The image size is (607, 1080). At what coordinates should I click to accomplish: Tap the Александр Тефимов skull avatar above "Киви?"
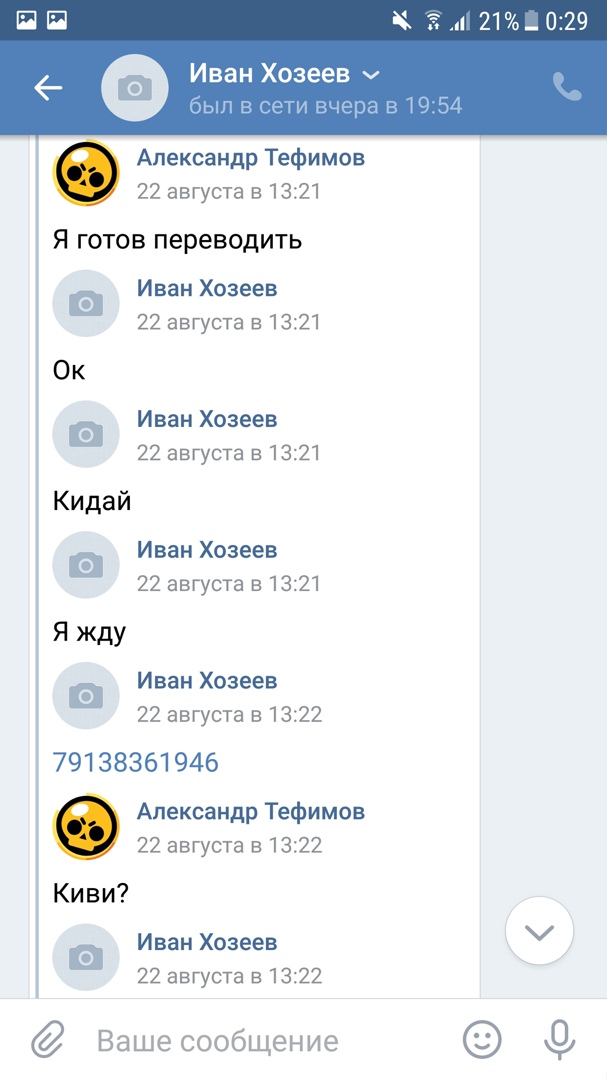[x=86, y=827]
